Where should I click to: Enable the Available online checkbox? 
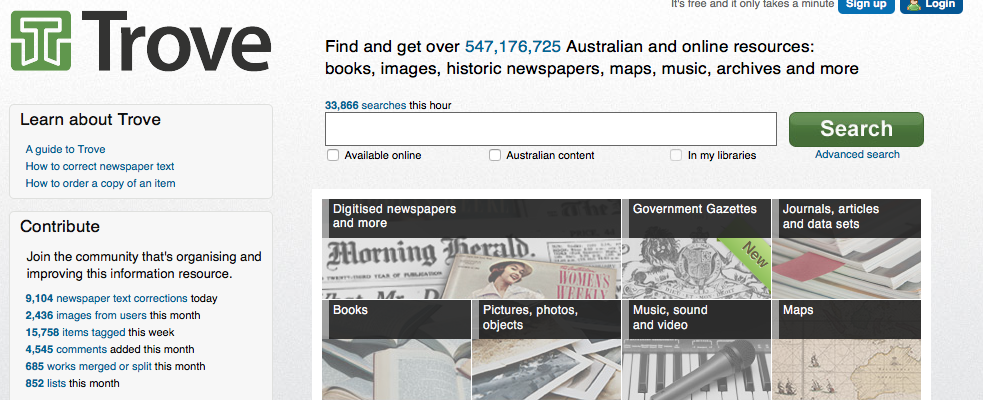click(x=333, y=155)
